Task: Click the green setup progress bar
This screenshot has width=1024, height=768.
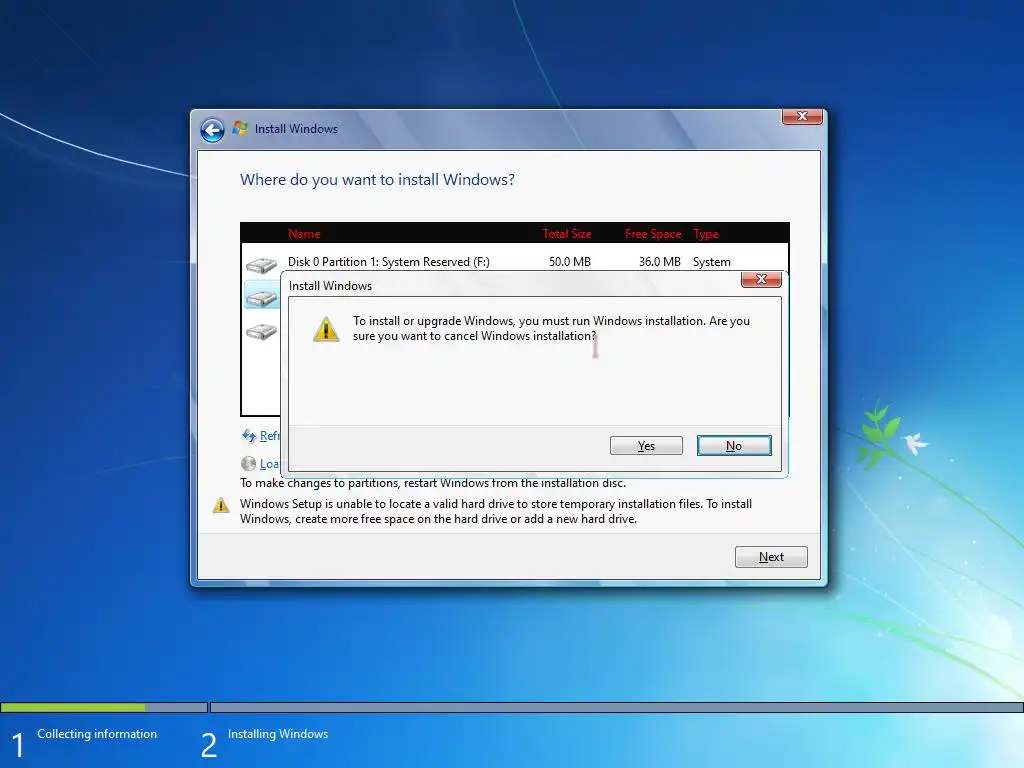Action: point(73,707)
